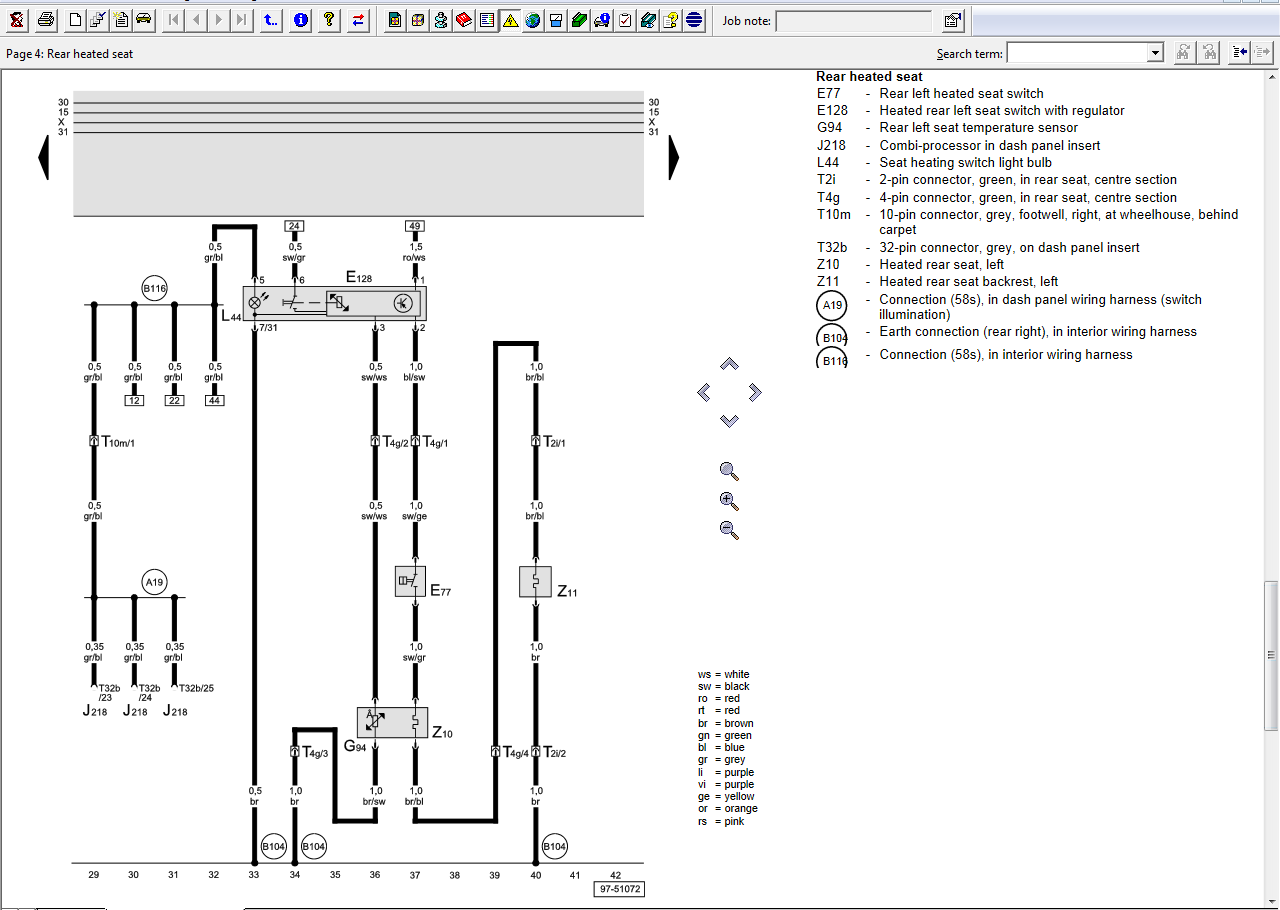Click the large black next-page arrow
The height and width of the screenshot is (910, 1280).
(674, 157)
